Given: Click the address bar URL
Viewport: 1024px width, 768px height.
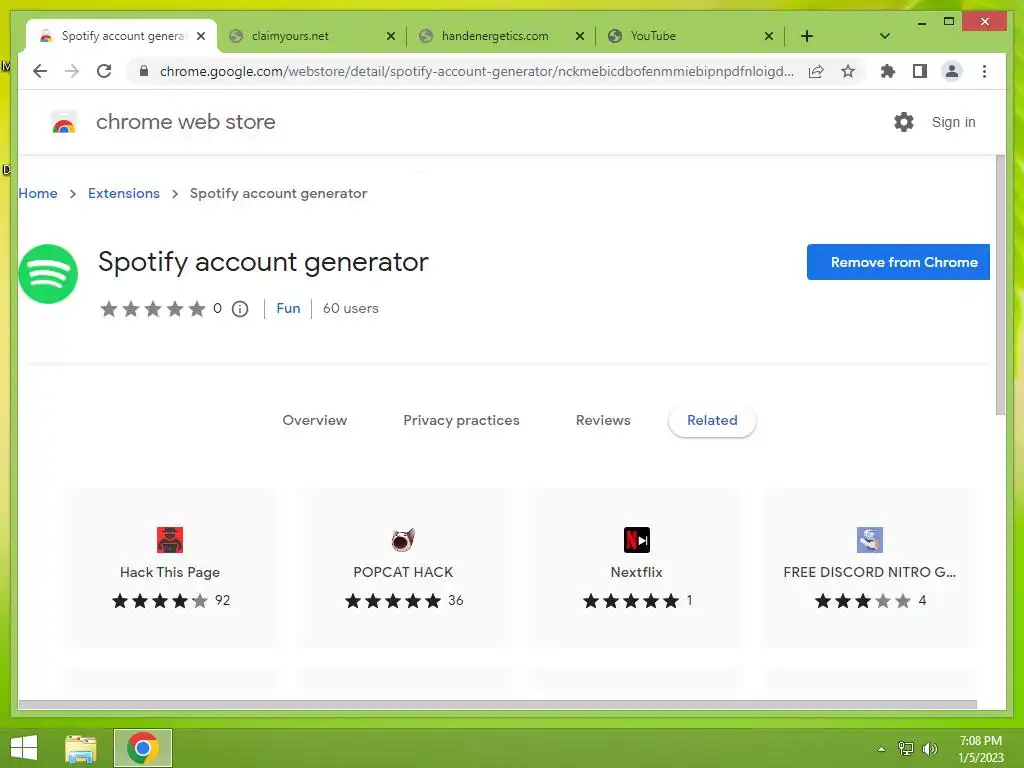Looking at the screenshot, I should pos(477,71).
